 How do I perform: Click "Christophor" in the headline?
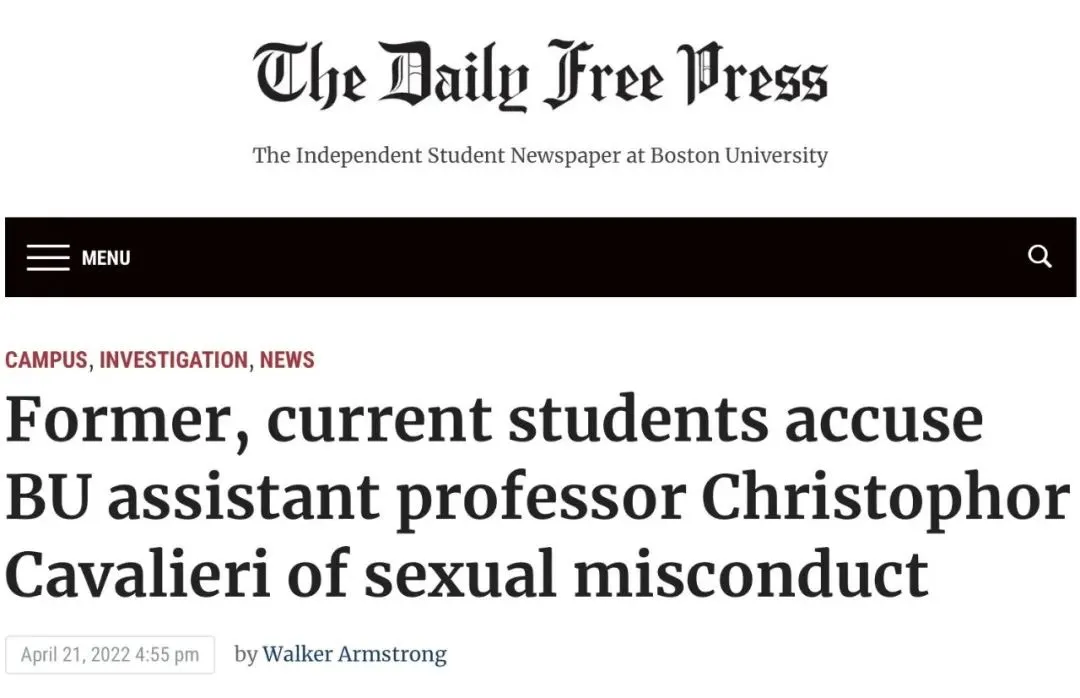[885, 497]
